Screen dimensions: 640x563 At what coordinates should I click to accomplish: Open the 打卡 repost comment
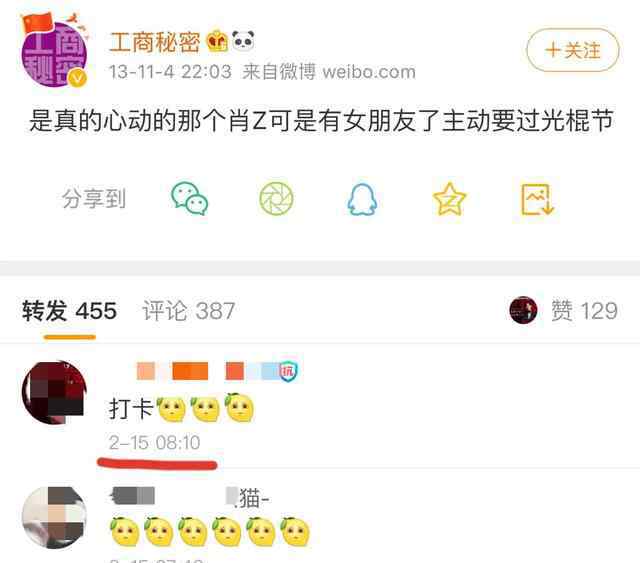tap(181, 407)
